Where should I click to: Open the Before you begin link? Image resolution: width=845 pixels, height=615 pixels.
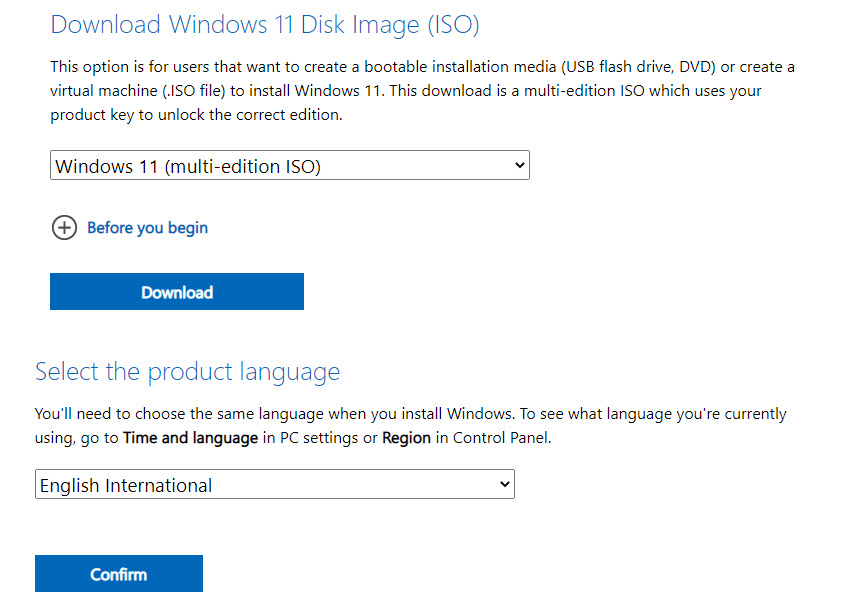(147, 227)
